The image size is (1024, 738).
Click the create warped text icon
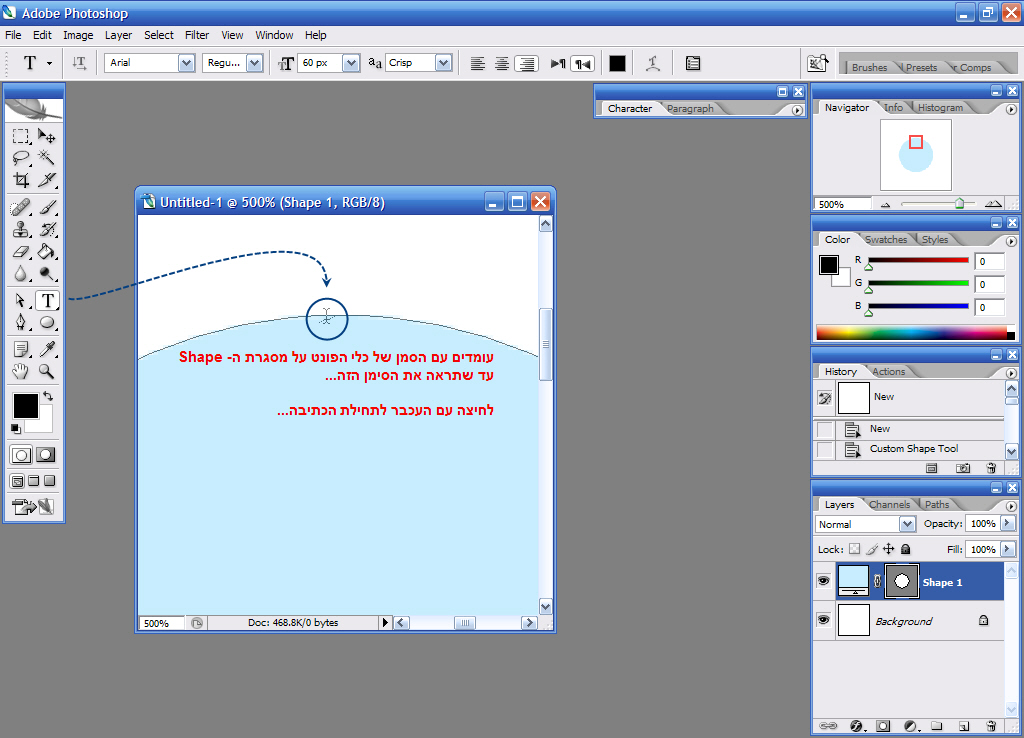(653, 63)
